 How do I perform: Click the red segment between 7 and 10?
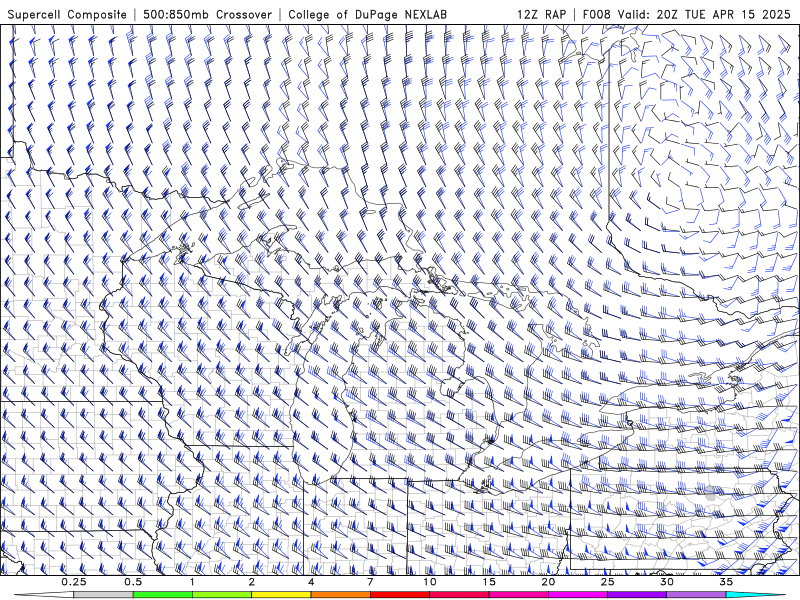point(400,595)
